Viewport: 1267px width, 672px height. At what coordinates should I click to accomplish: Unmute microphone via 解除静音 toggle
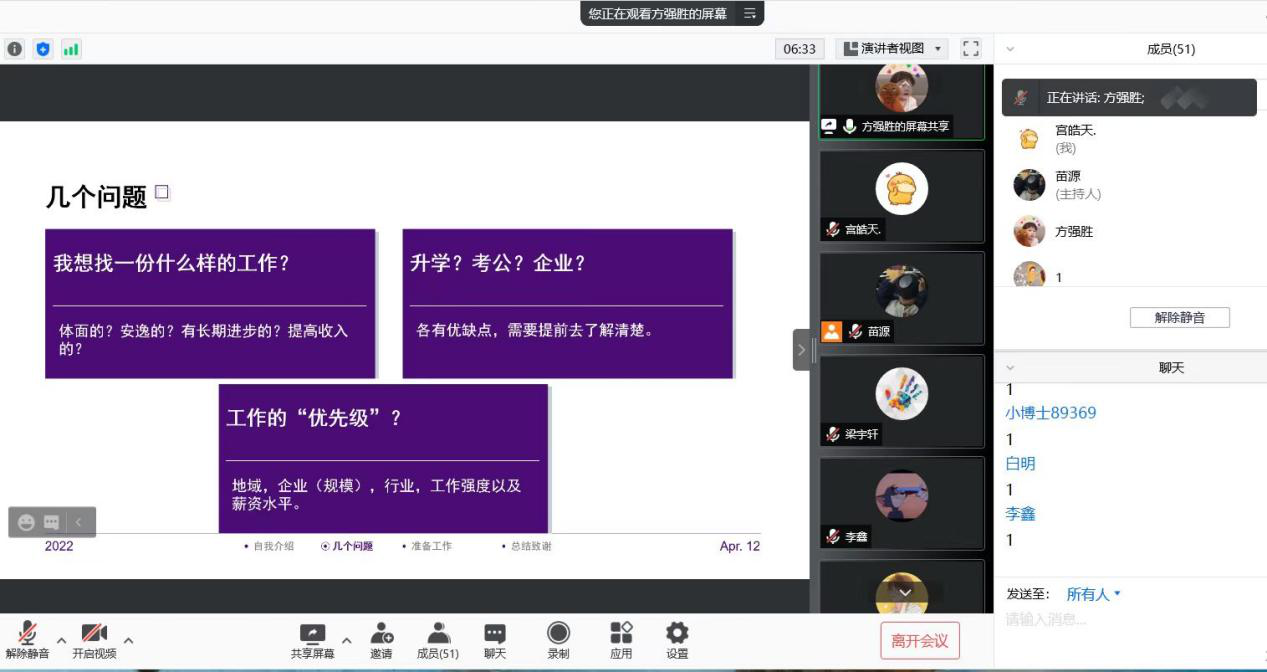click(x=27, y=640)
